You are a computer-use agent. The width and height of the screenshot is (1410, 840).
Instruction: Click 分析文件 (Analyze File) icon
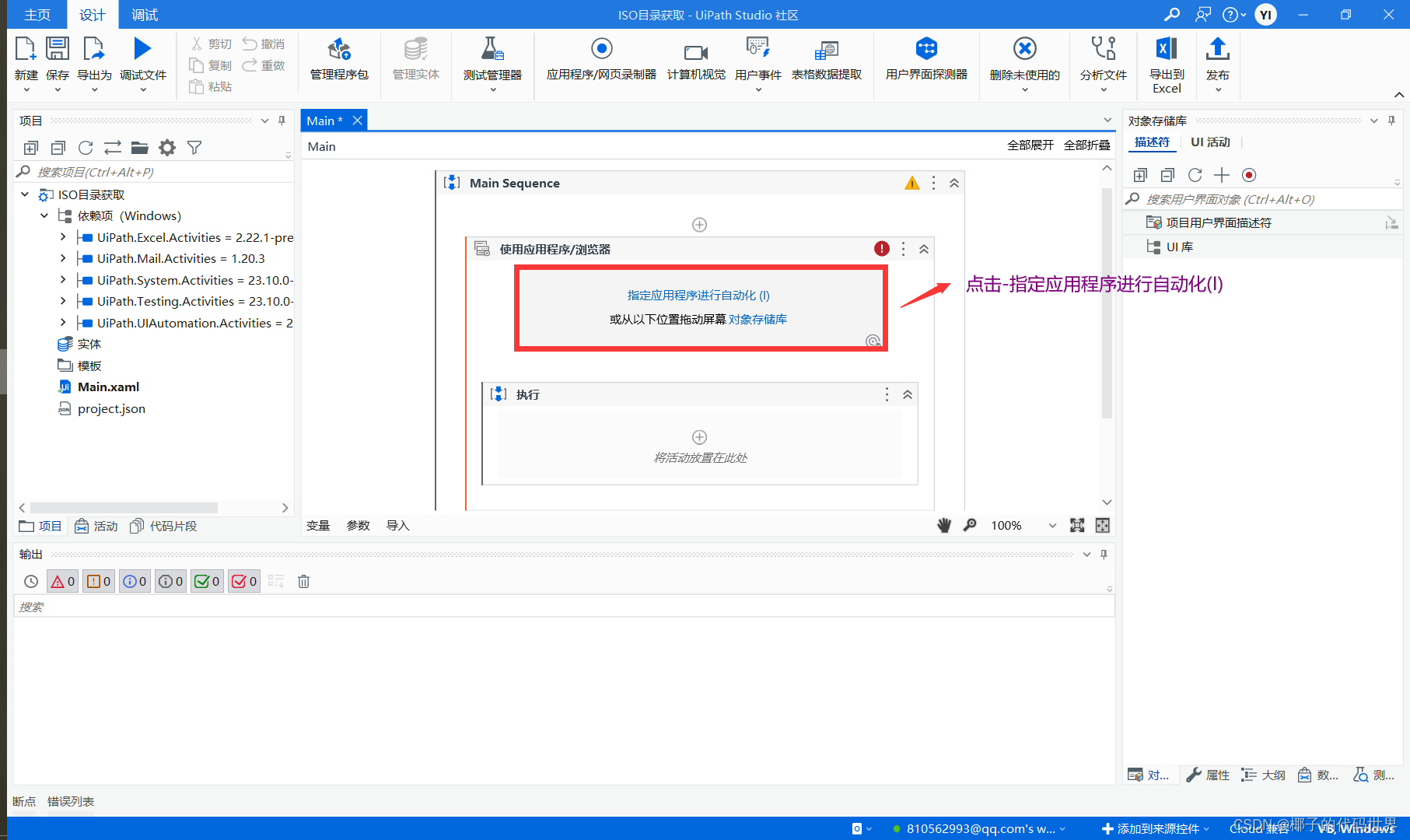(x=1103, y=49)
